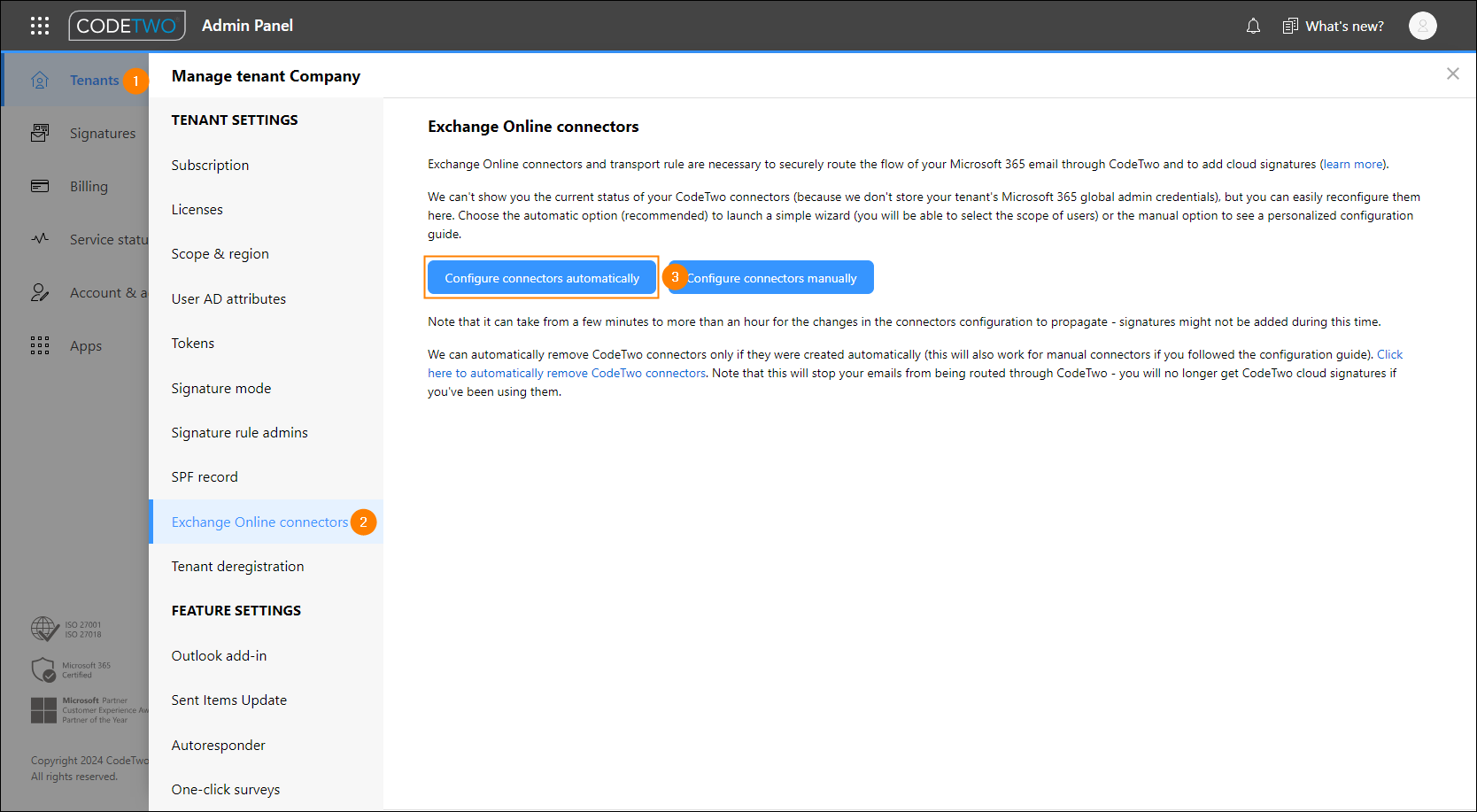Click FEATURE SETTINGS header
The image size is (1477, 812).
point(236,611)
